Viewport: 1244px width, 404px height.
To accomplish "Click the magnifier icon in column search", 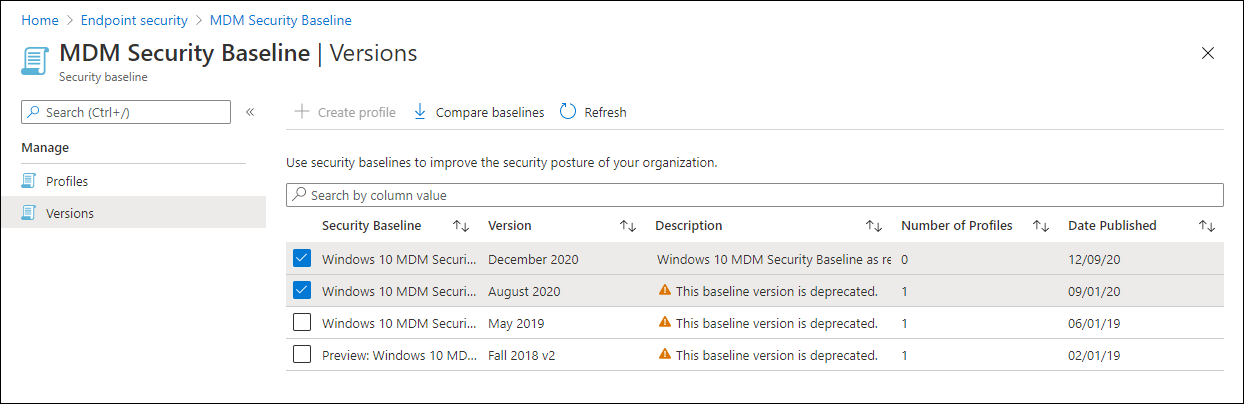I will [x=299, y=195].
